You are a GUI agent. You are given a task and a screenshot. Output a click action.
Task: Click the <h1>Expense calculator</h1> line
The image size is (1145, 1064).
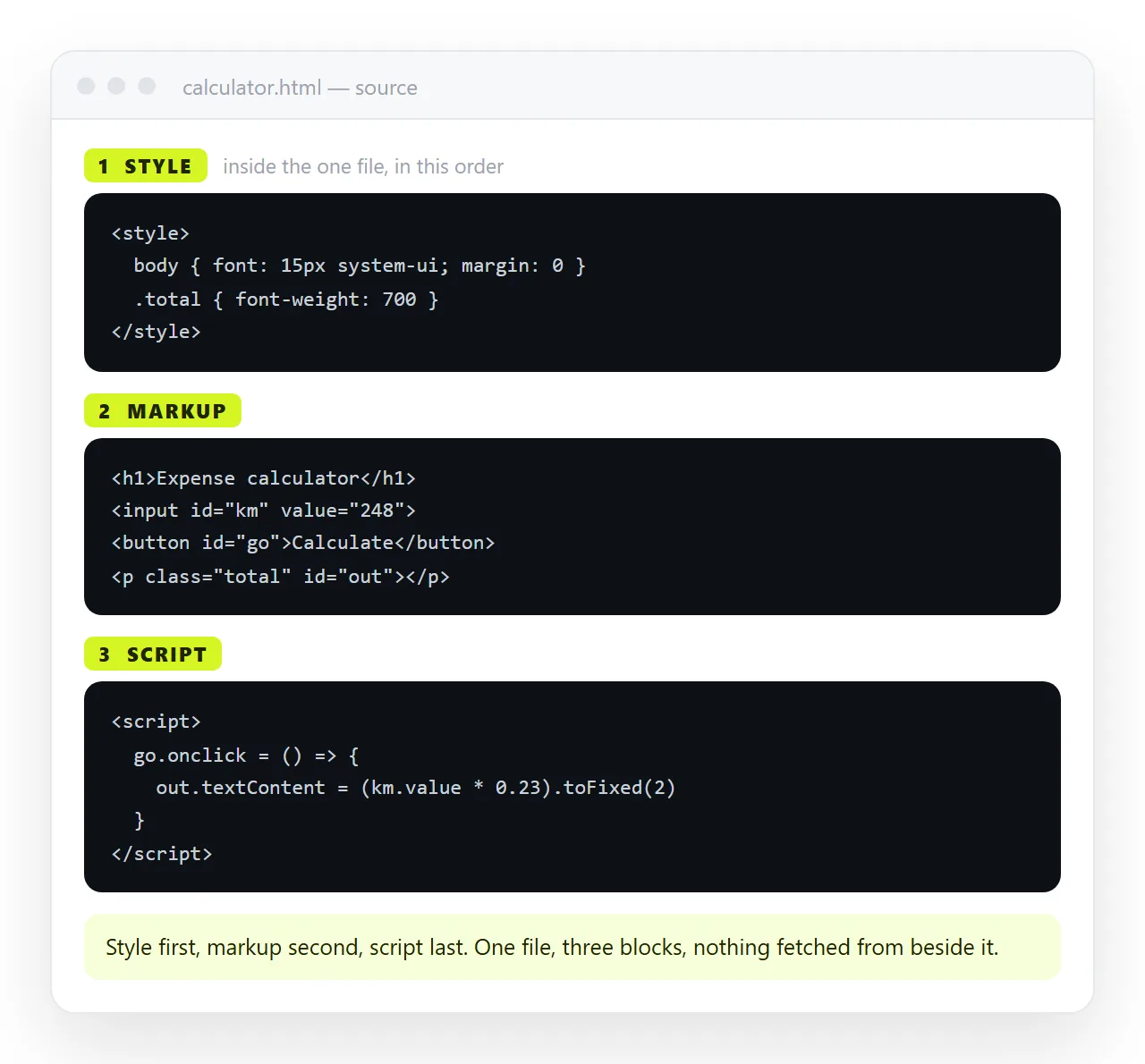(264, 478)
